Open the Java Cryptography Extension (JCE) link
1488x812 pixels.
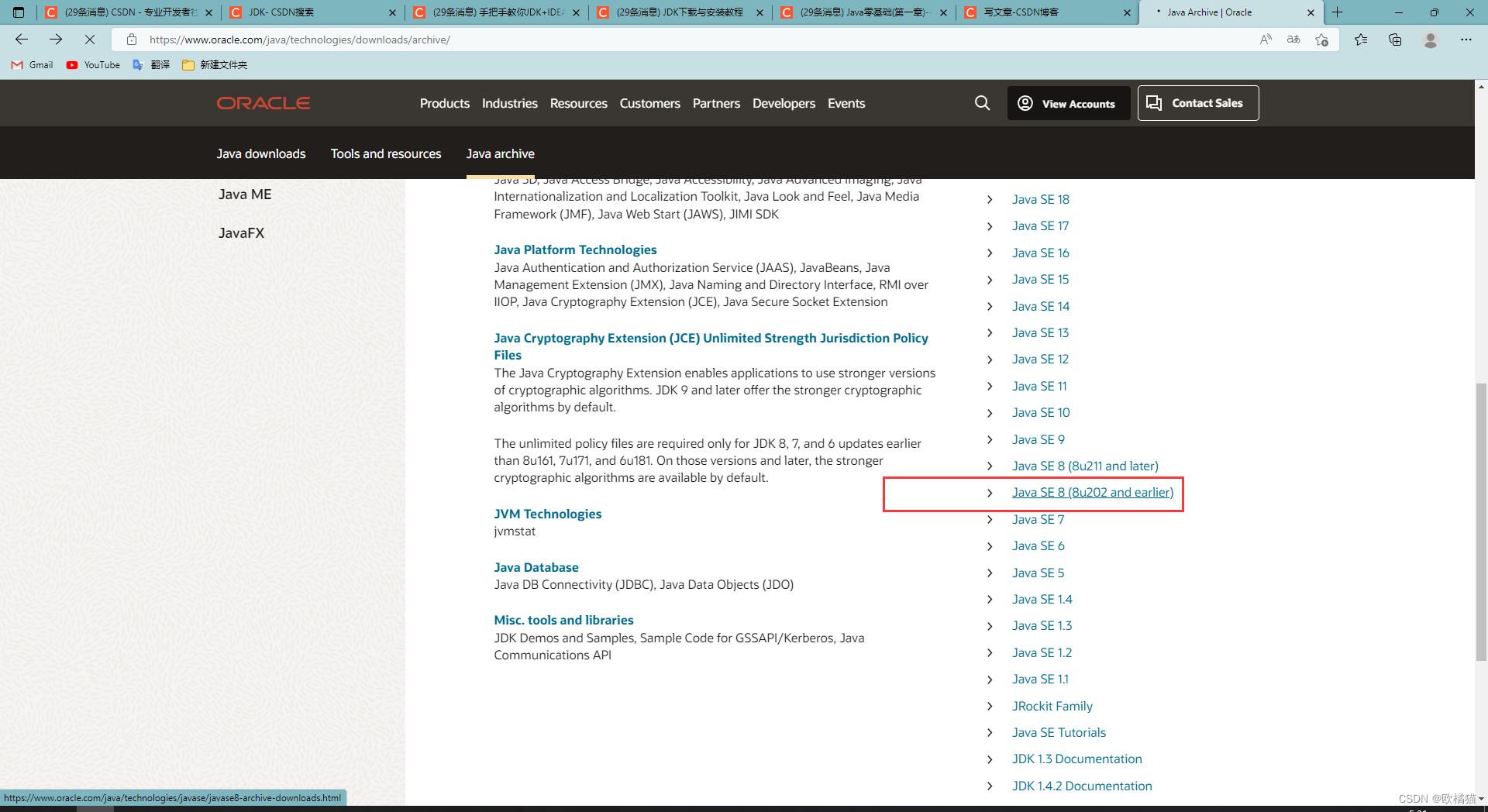(x=711, y=346)
